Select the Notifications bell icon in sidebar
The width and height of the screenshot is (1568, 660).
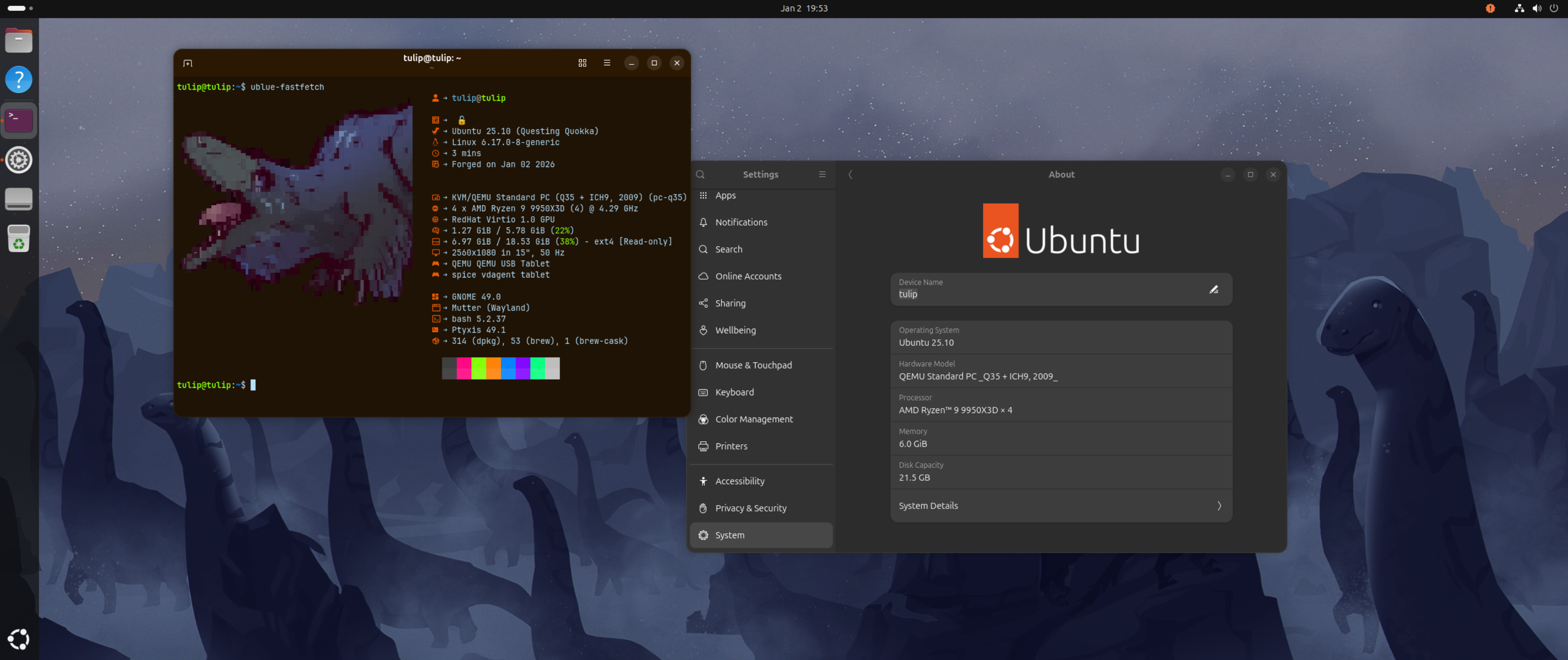(703, 222)
